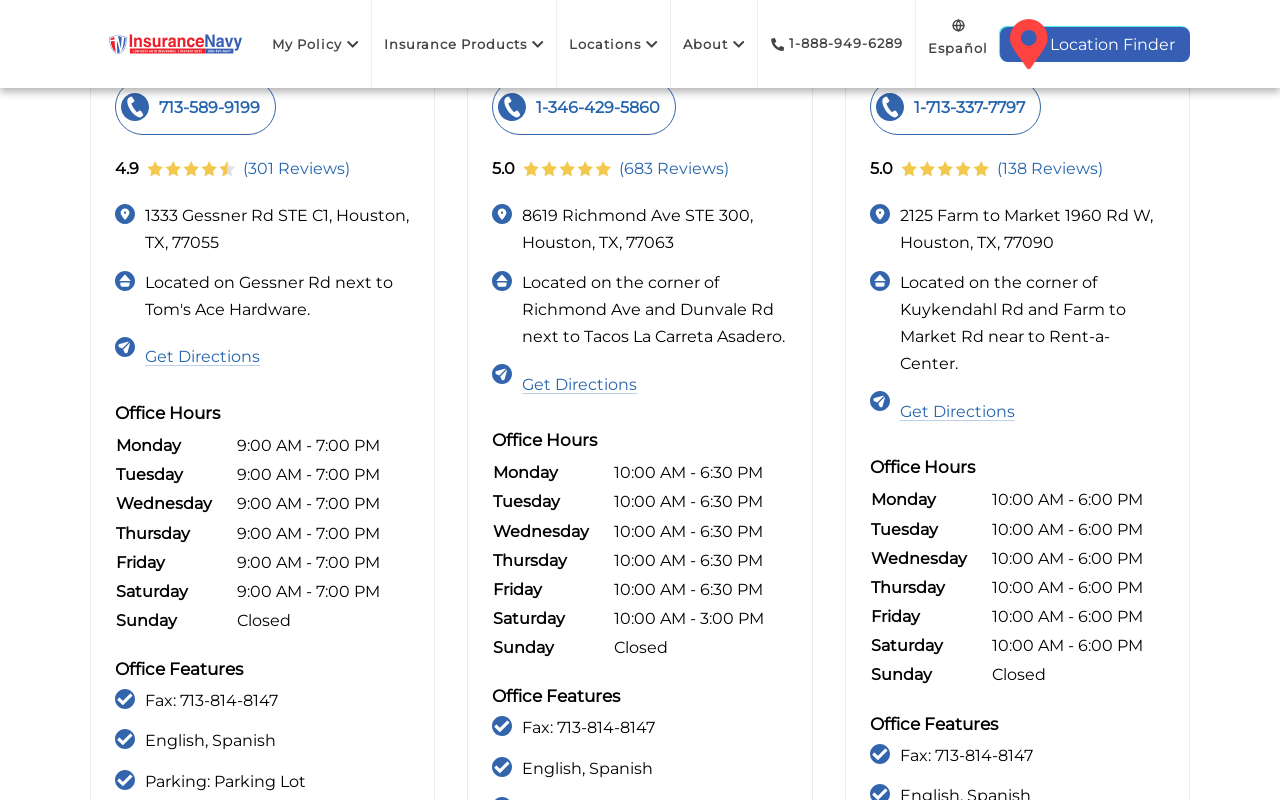The image size is (1280, 800).
Task: Click the phone icon beside 1-713-337-7797
Action: coord(890,108)
